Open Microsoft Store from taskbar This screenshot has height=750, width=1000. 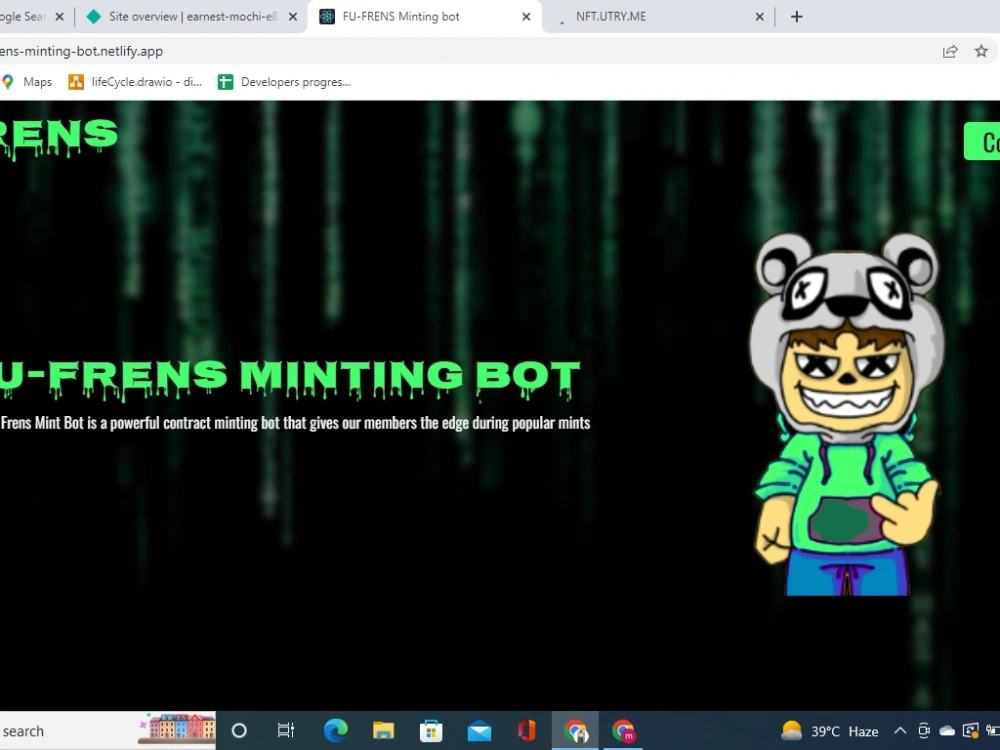431,731
